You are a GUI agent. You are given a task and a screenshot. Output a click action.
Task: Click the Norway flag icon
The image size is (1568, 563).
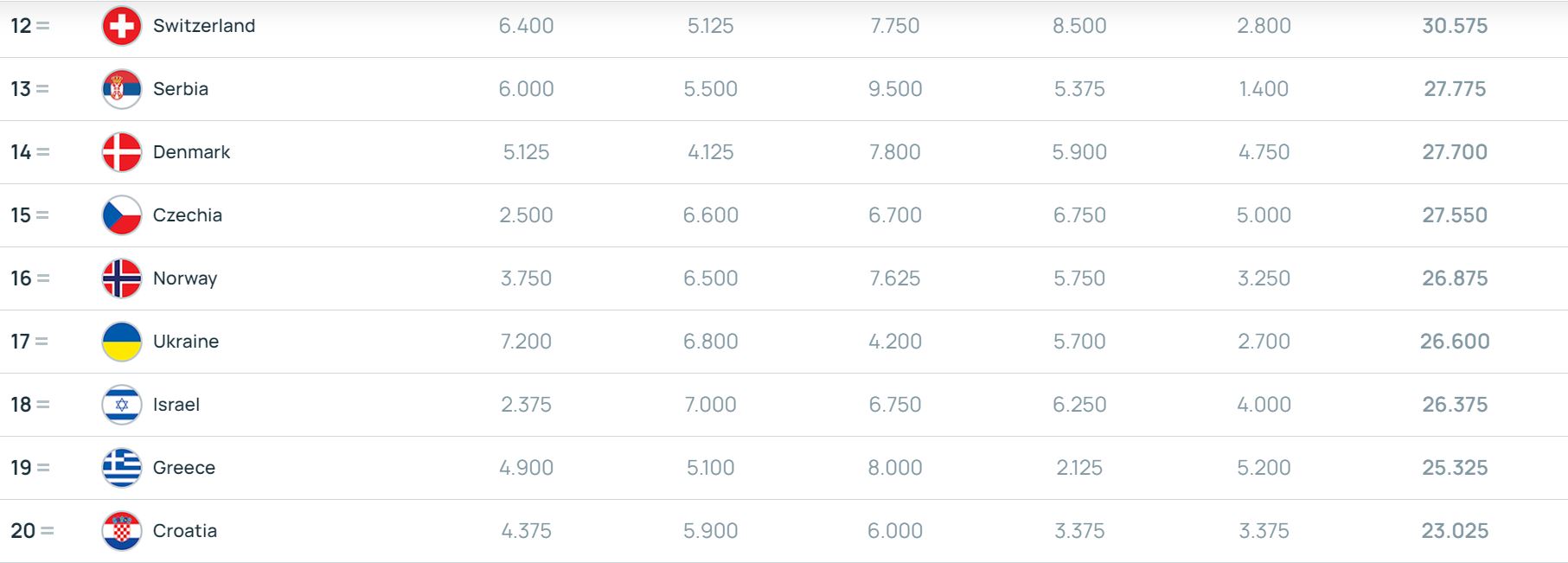pyautogui.click(x=122, y=278)
